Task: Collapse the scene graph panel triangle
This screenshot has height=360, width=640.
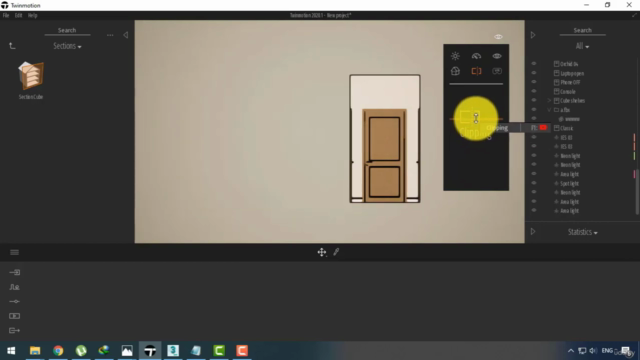Action: click(533, 35)
